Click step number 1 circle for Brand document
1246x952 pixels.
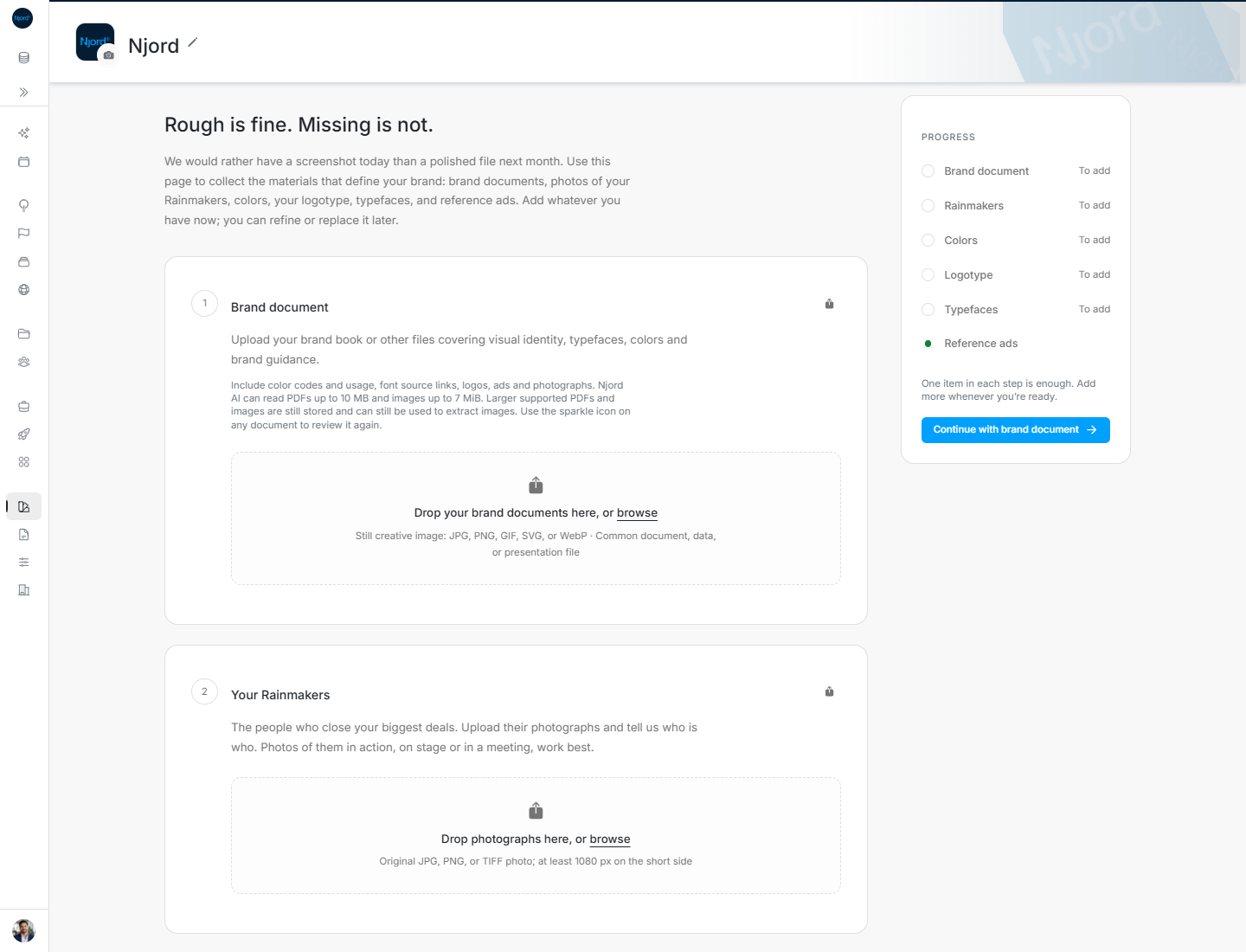204,304
